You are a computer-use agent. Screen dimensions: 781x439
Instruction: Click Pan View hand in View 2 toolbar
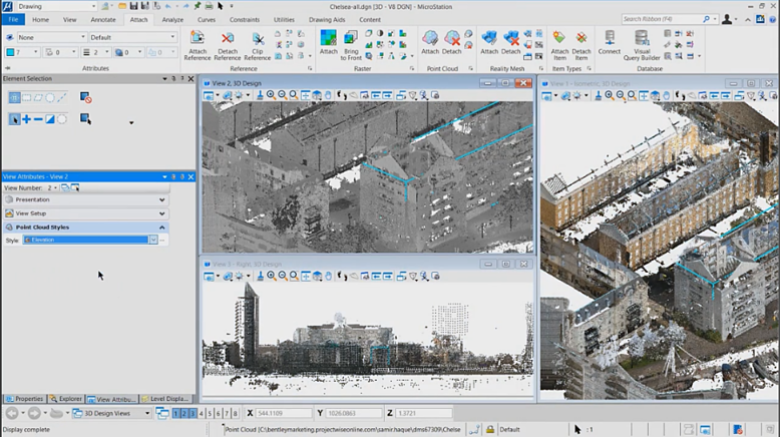click(x=328, y=95)
